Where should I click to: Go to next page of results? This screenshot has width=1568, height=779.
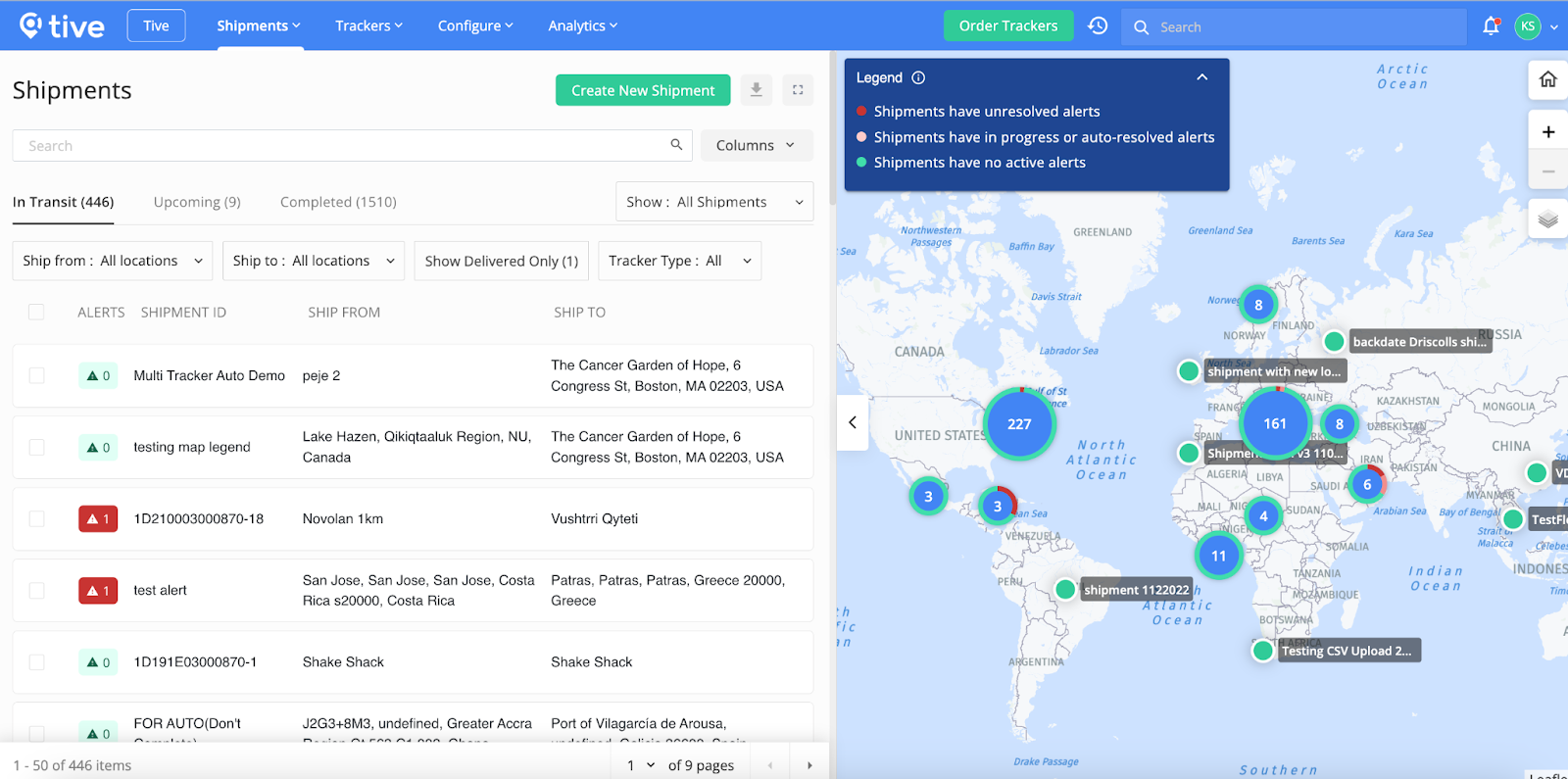pos(809,765)
